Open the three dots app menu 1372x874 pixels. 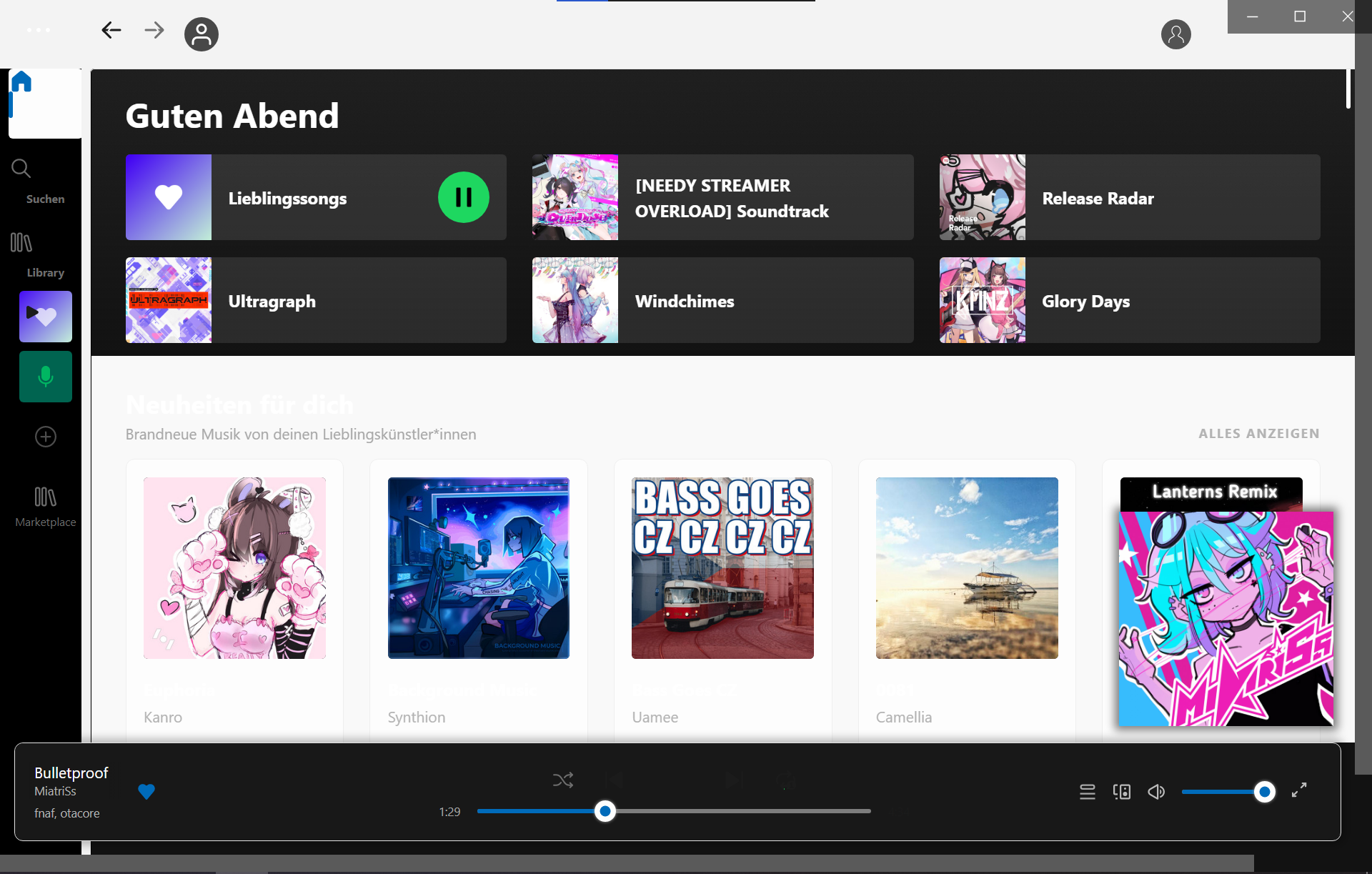(x=39, y=30)
